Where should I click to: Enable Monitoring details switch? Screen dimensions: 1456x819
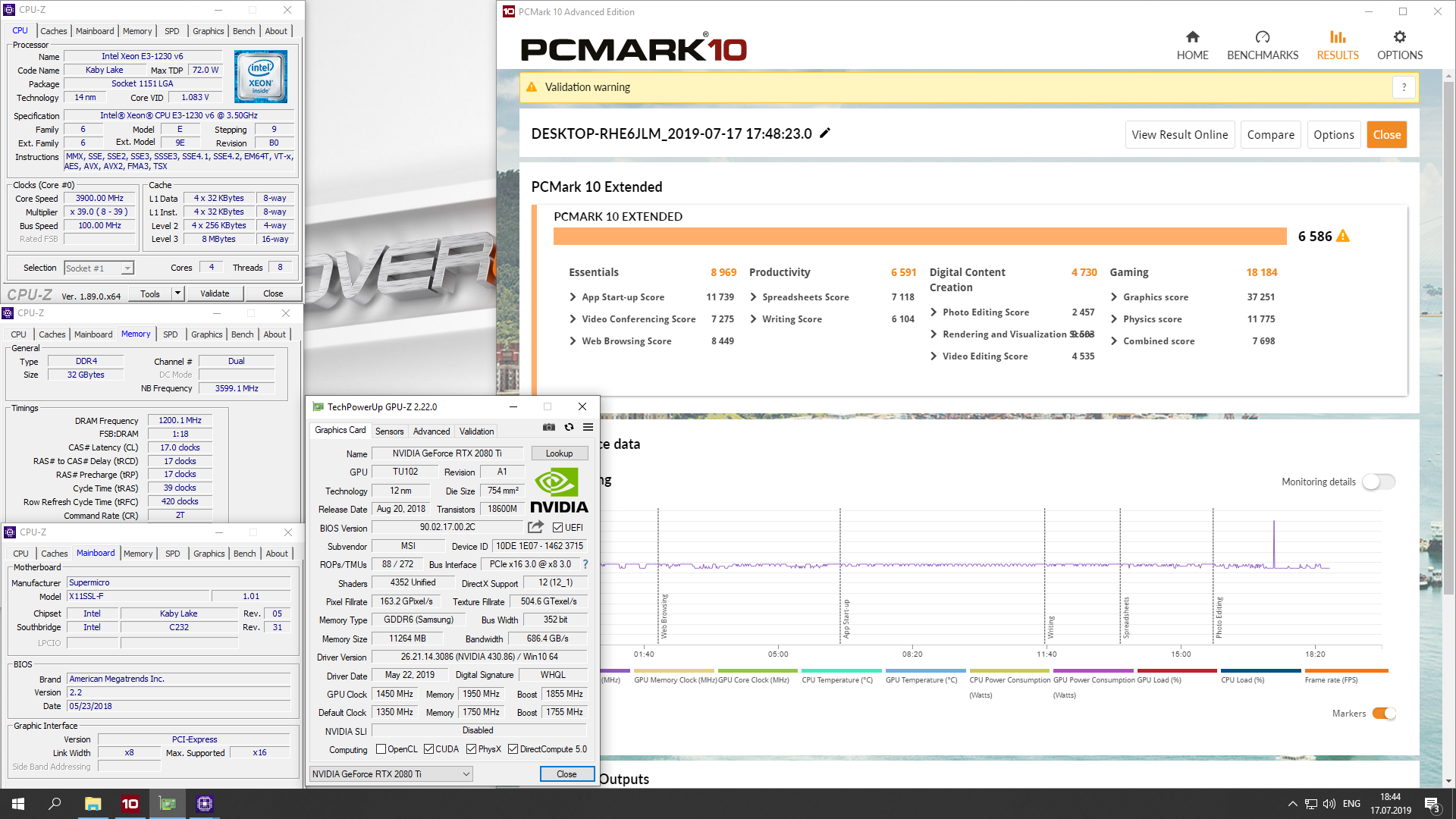1379,482
